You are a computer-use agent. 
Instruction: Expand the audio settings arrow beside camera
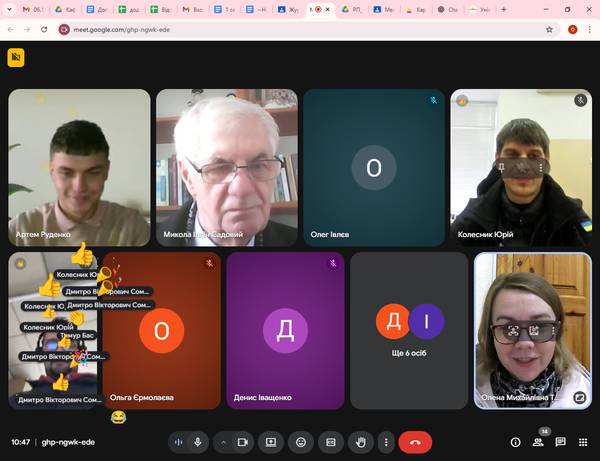tap(223, 441)
